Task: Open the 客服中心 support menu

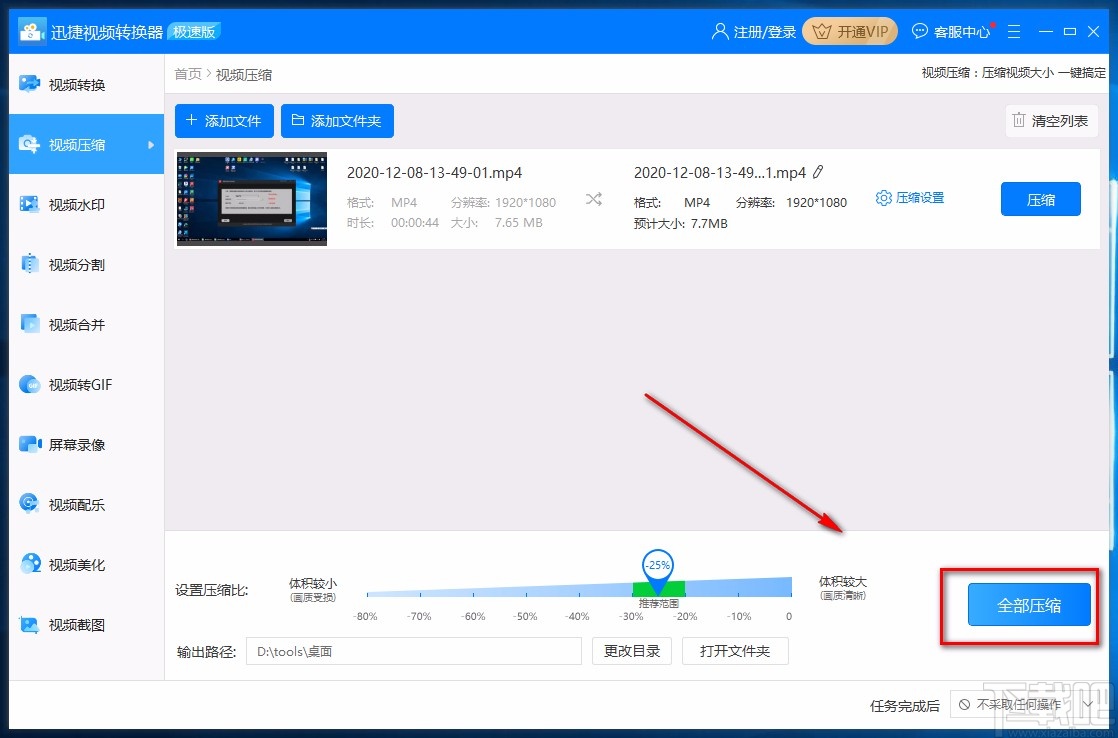Action: (x=951, y=31)
